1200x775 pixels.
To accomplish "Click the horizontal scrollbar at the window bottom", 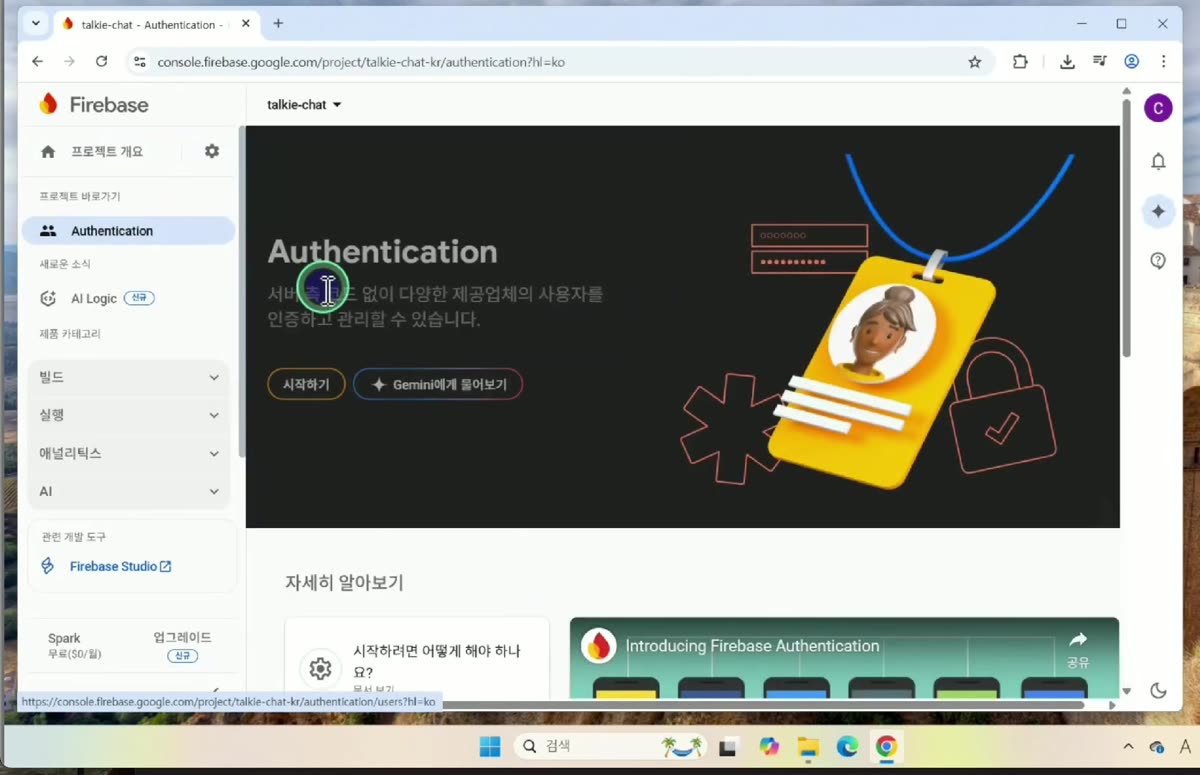I will (x=762, y=704).
